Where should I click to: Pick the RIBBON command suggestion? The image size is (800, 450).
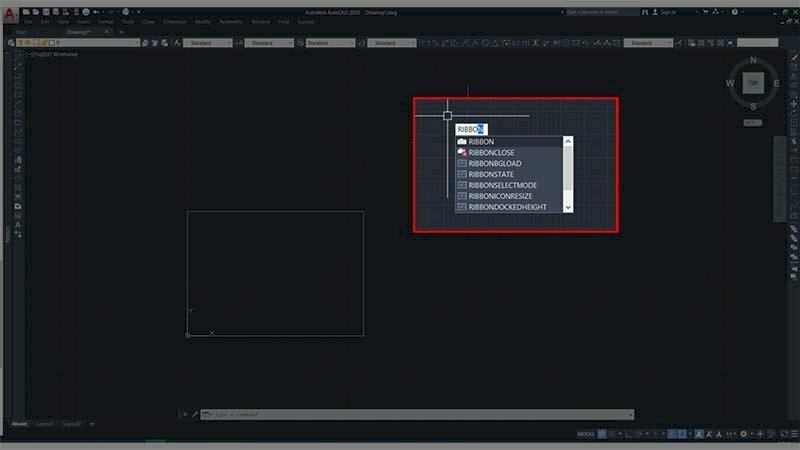[x=481, y=142]
